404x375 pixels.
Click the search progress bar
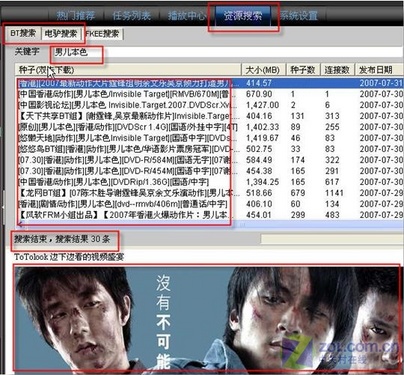click(332, 239)
